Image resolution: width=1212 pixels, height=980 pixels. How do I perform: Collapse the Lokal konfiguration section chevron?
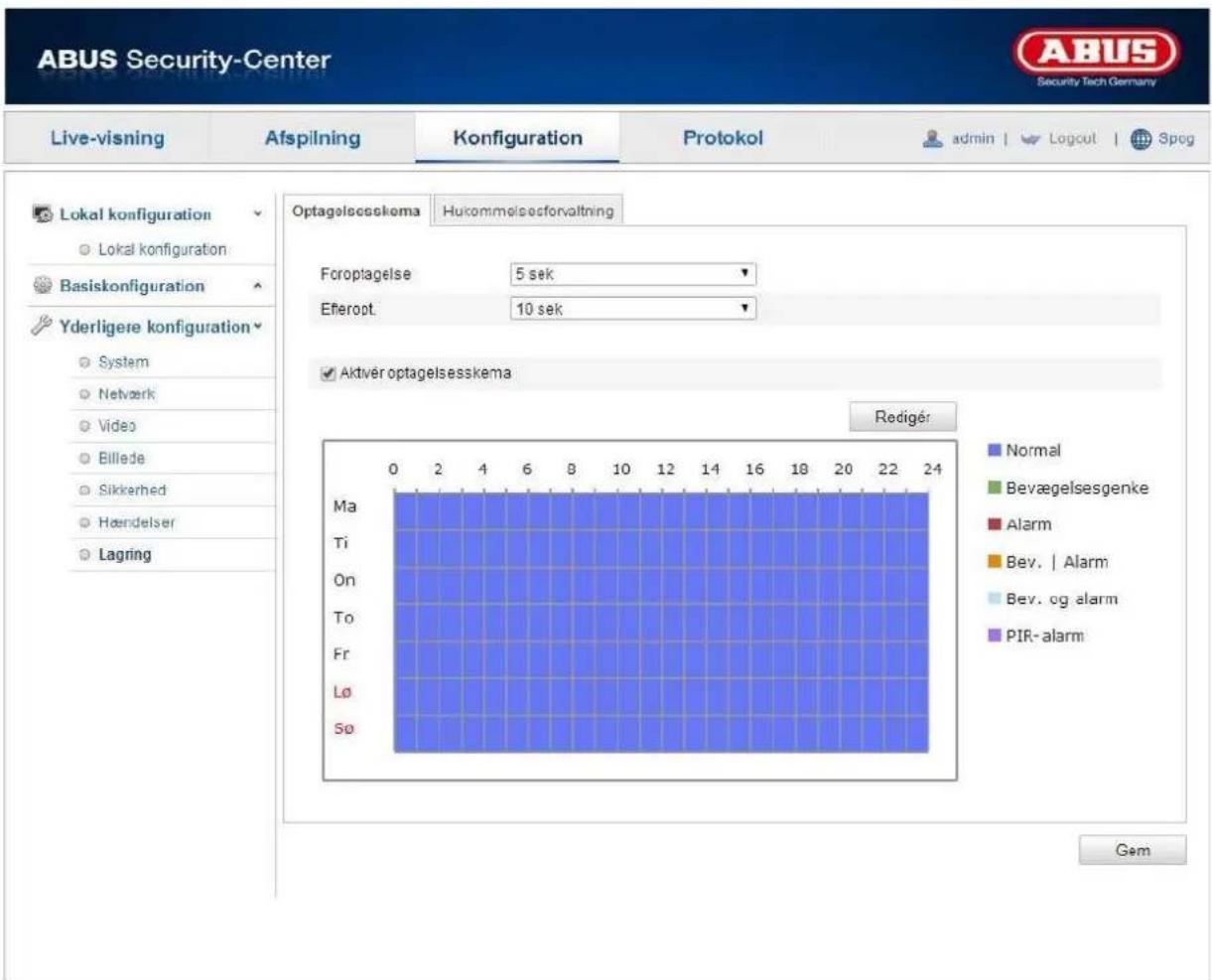tap(258, 214)
